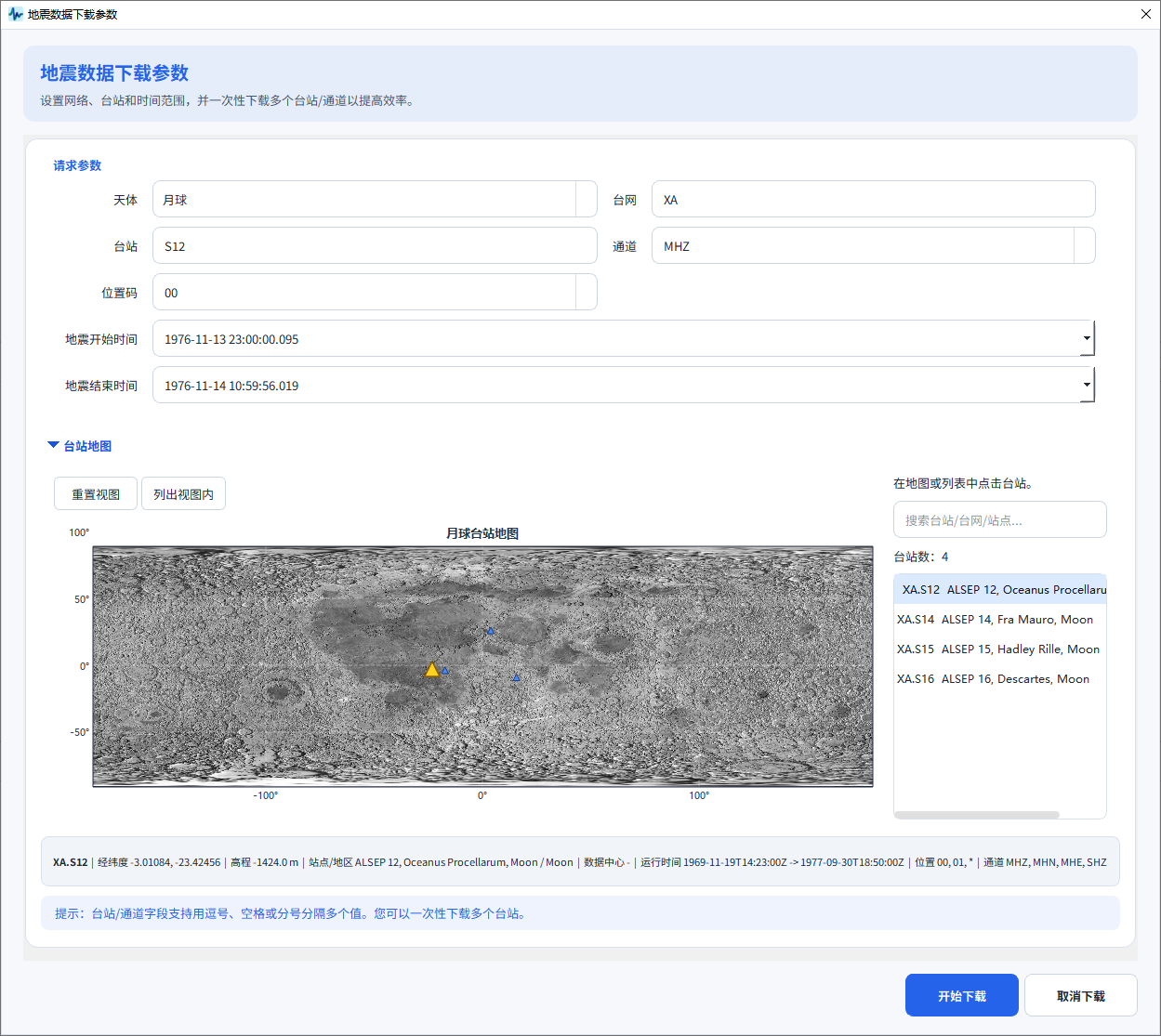
Task: Collapse the 台站地图 section
Action: [x=53, y=446]
